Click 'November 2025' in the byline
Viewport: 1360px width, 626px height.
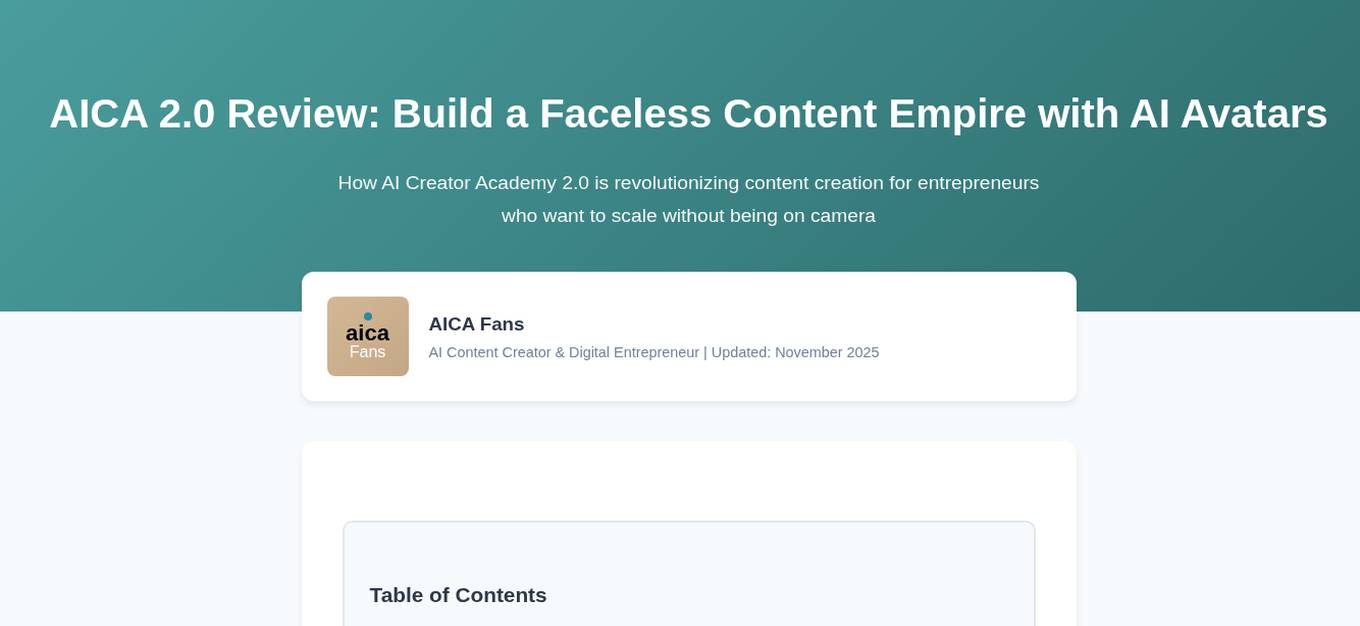(x=827, y=353)
